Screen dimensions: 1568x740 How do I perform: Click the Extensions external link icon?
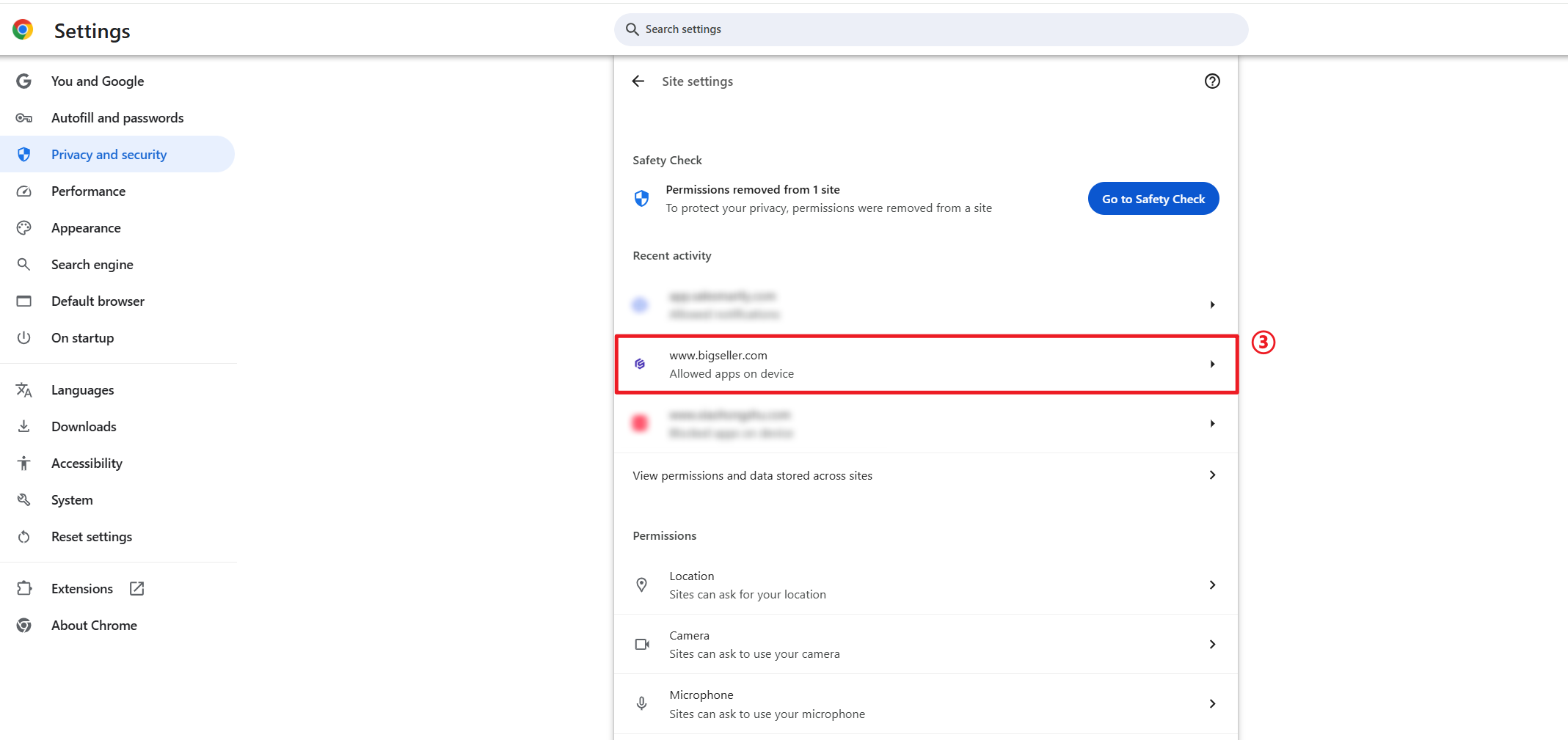click(137, 589)
